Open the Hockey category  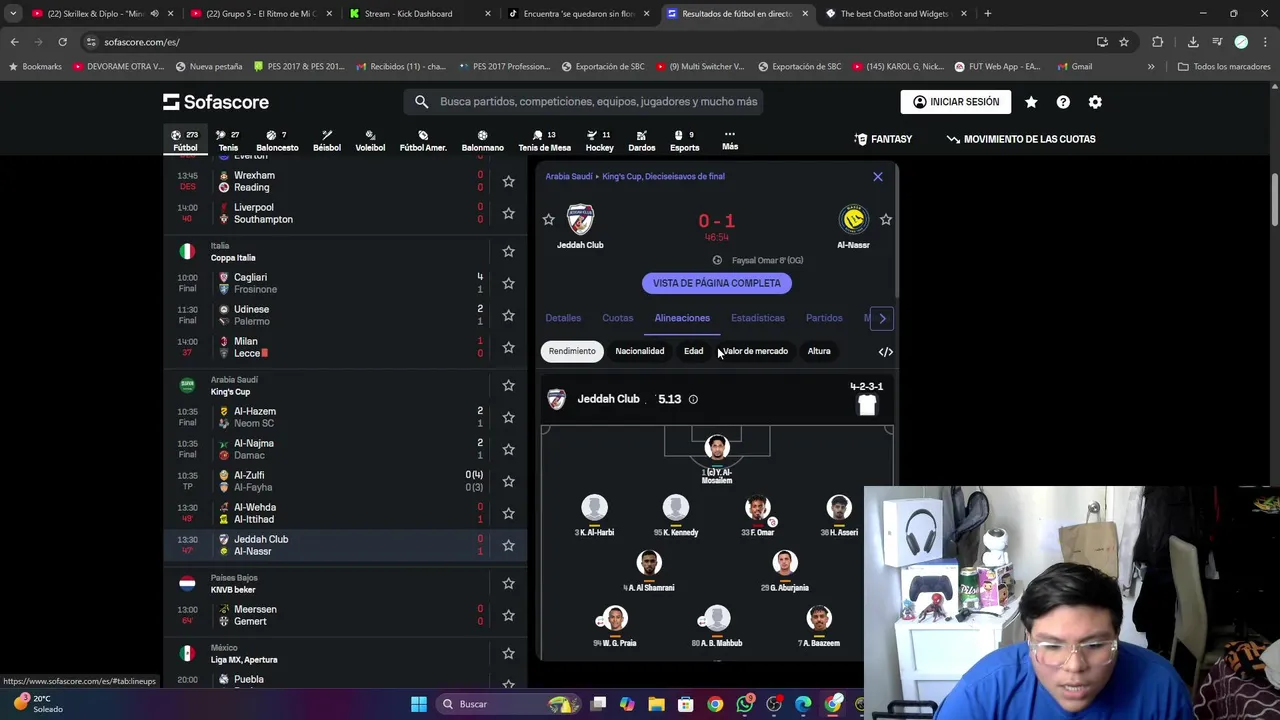pos(599,140)
